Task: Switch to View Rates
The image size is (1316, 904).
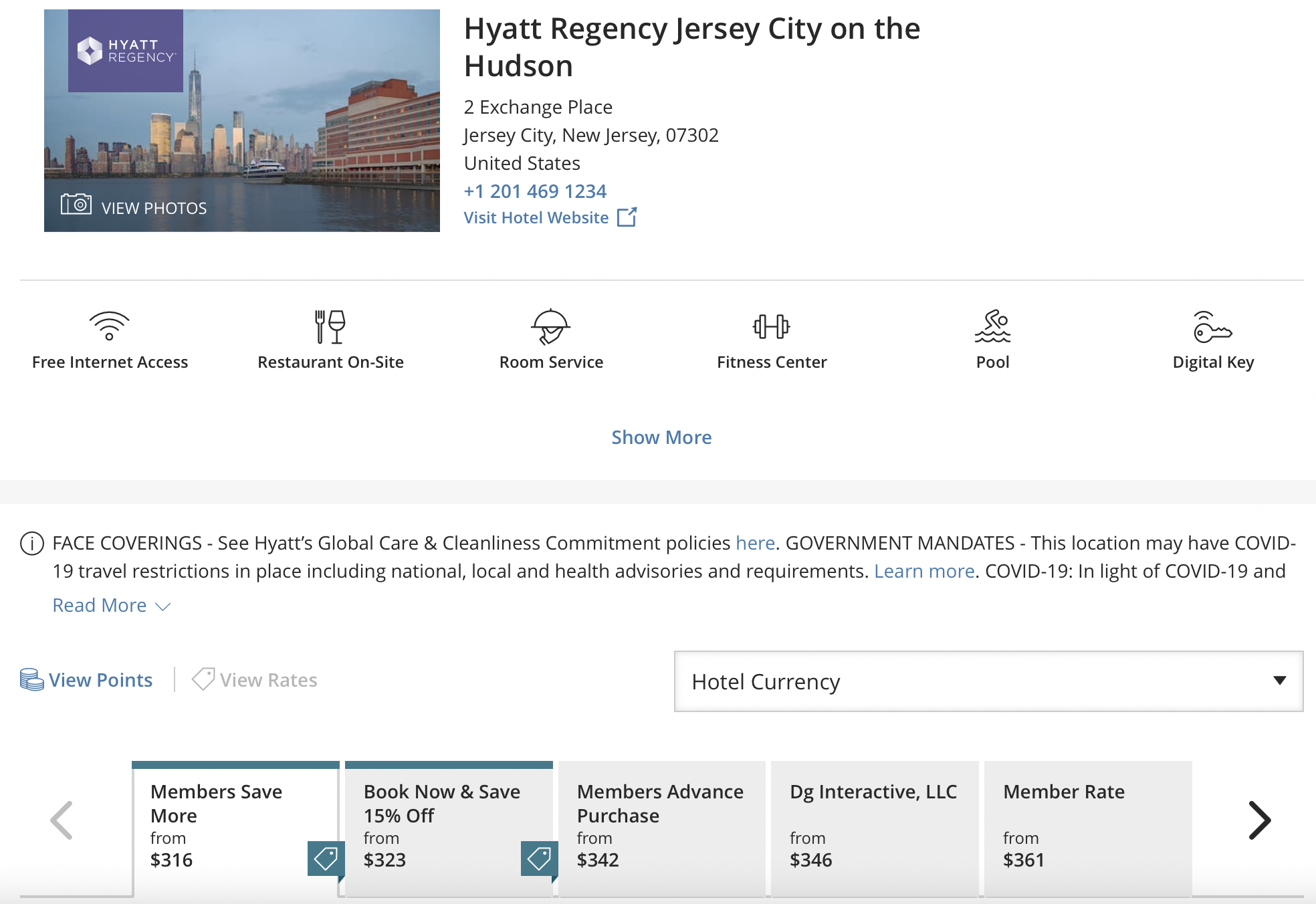Action: 268,680
